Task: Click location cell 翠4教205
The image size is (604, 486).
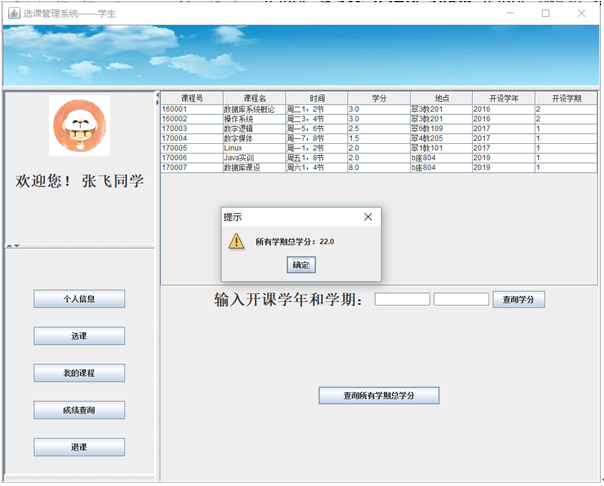Action: (x=441, y=138)
